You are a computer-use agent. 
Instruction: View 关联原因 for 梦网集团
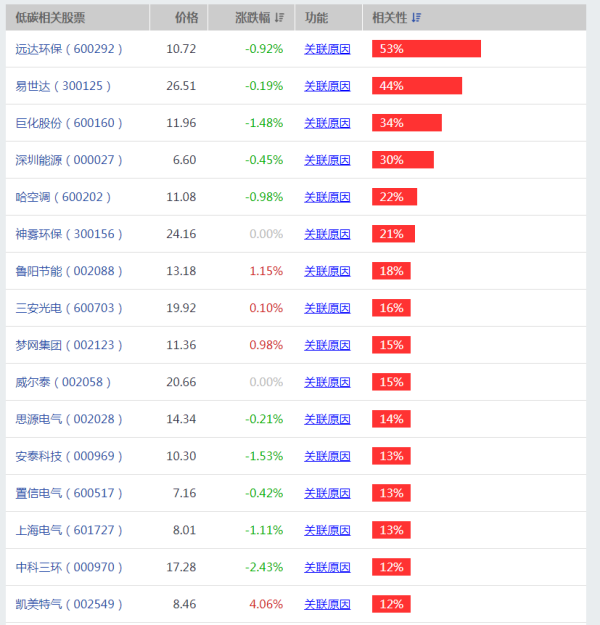pyautogui.click(x=327, y=346)
